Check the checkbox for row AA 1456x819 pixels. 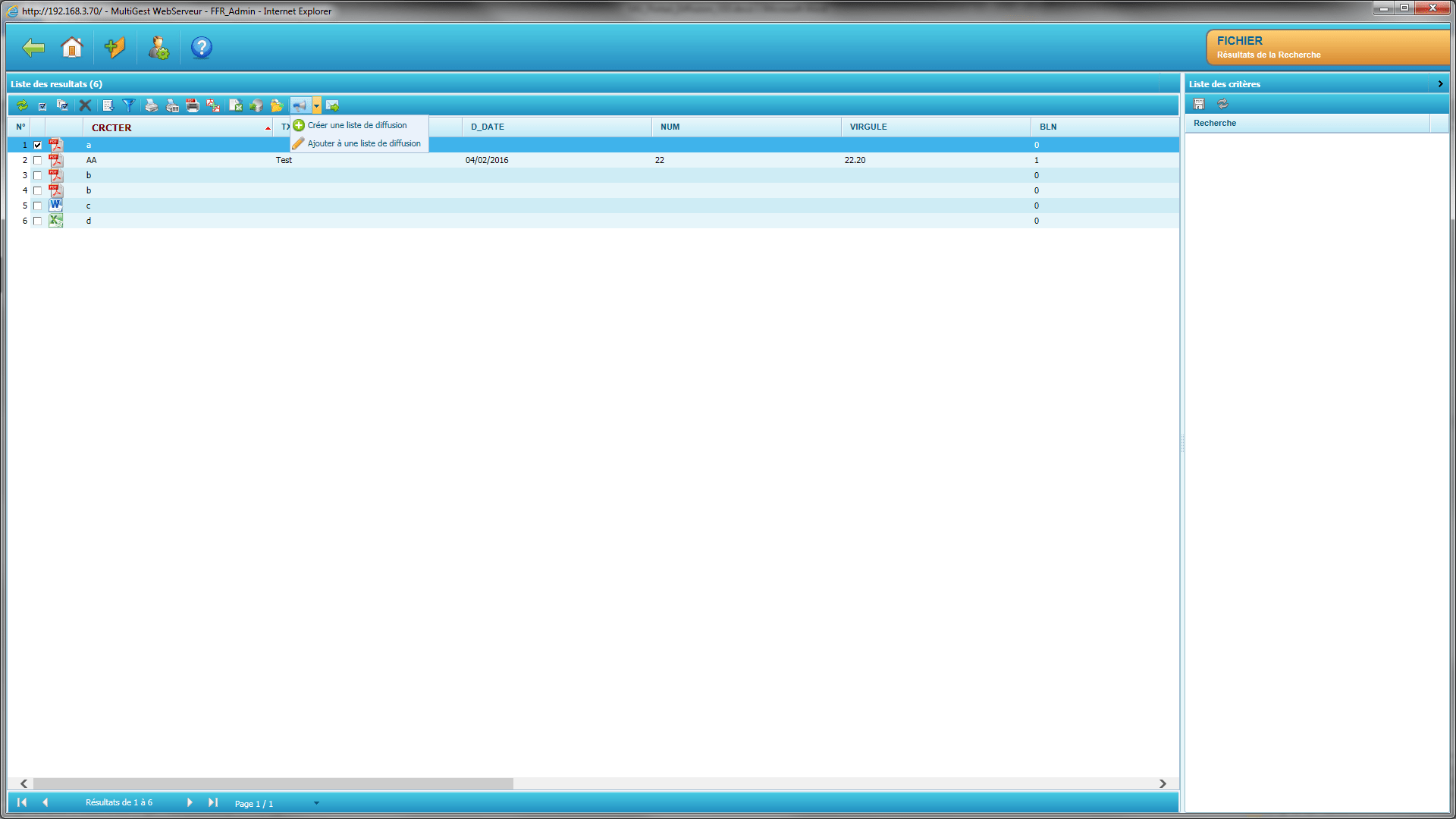[x=37, y=160]
